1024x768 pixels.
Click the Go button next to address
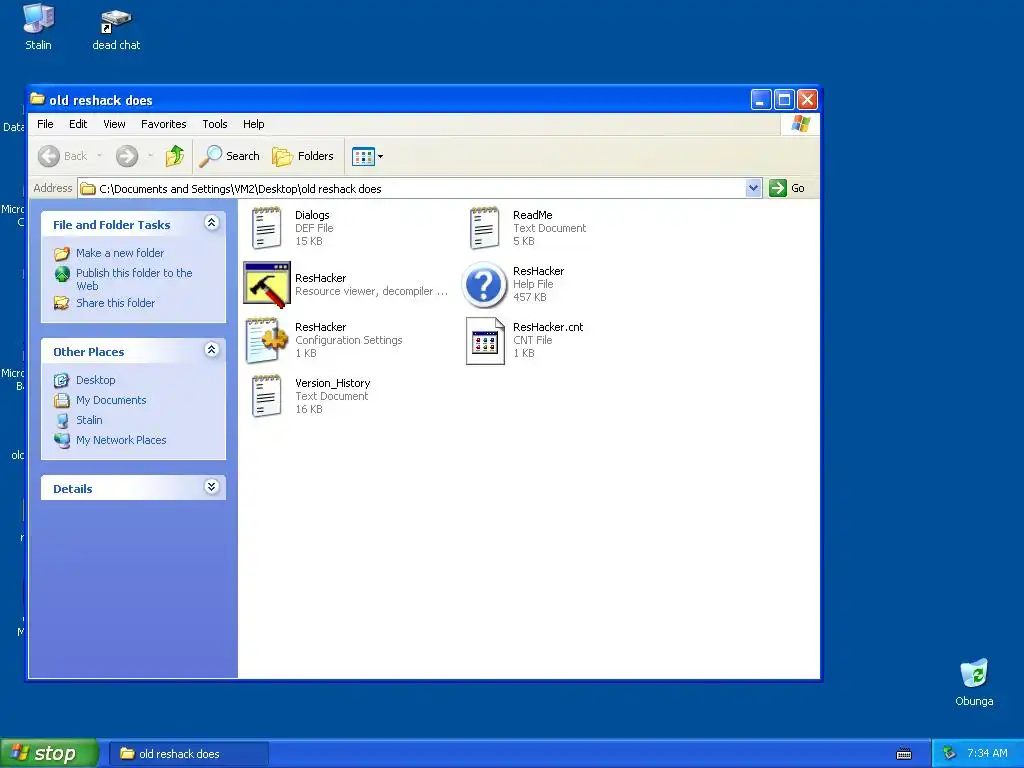[x=787, y=188]
